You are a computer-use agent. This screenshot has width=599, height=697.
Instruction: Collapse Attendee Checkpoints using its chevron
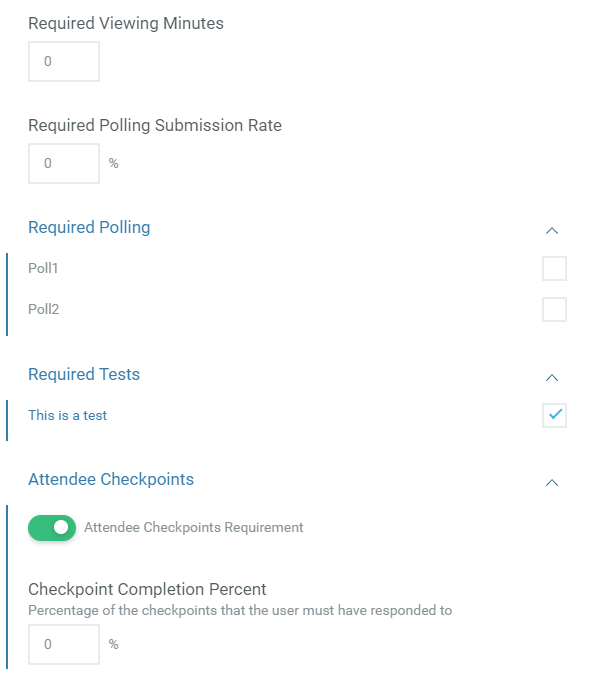pos(551,482)
